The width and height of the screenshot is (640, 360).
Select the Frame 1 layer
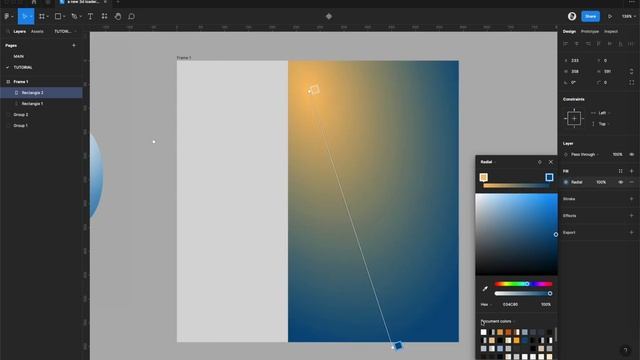(21, 82)
